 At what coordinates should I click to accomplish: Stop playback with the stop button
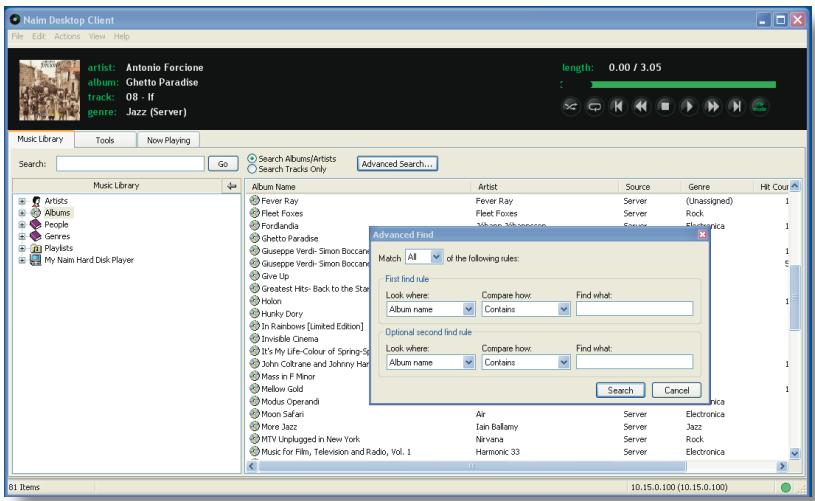click(x=665, y=107)
